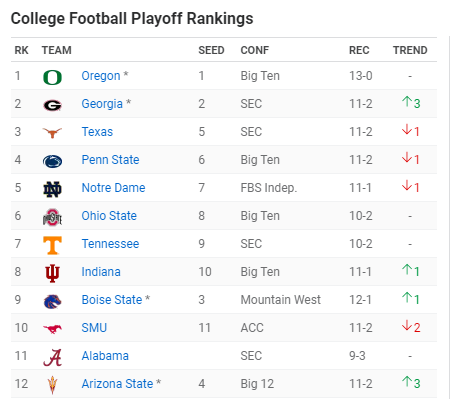Click the Notre Dame ND logo

pos(52,189)
